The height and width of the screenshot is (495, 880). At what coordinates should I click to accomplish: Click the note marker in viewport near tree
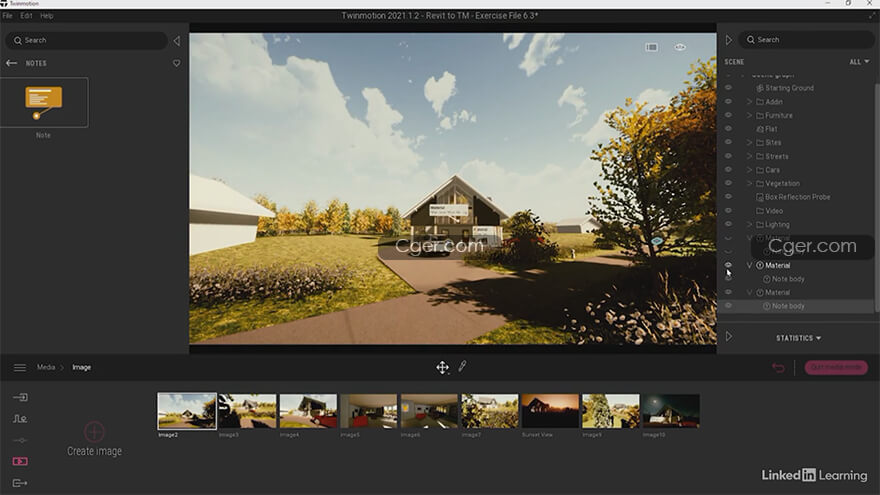pyautogui.click(x=657, y=241)
